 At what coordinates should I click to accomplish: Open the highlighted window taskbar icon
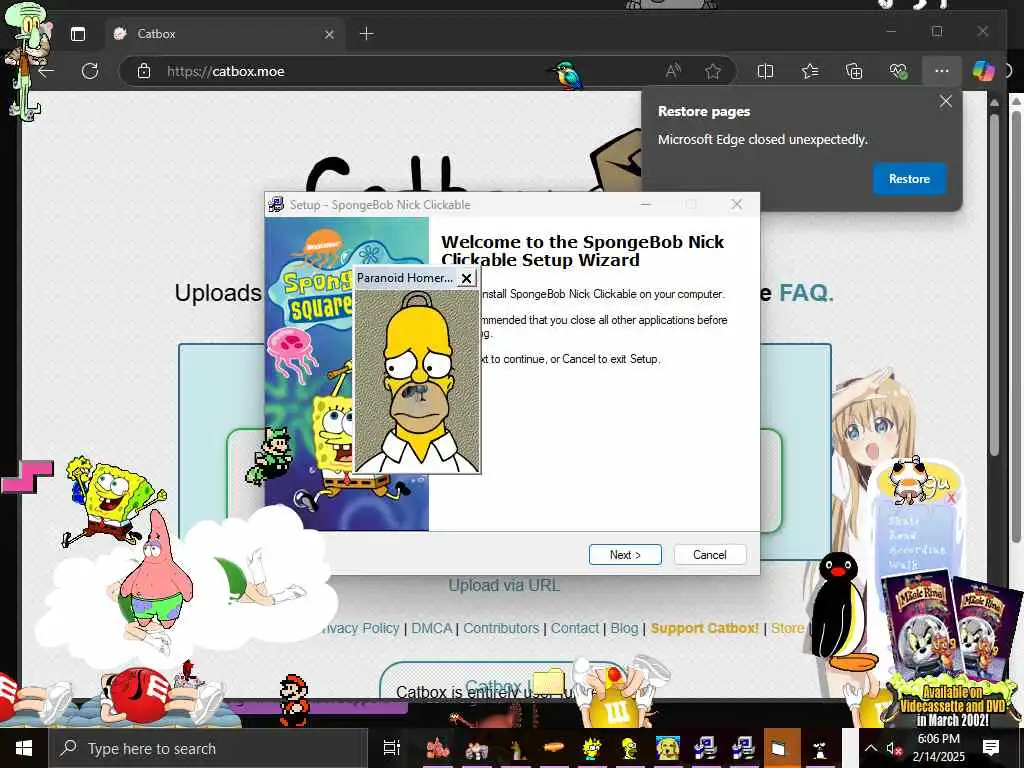click(782, 748)
